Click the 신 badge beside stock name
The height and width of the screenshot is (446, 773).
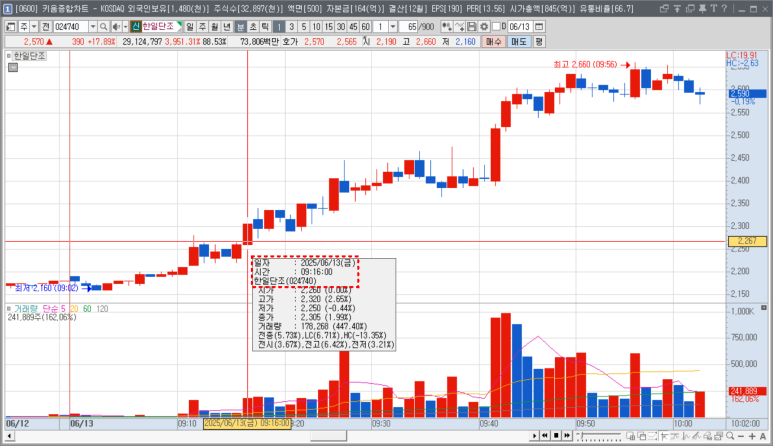[x=136, y=27]
